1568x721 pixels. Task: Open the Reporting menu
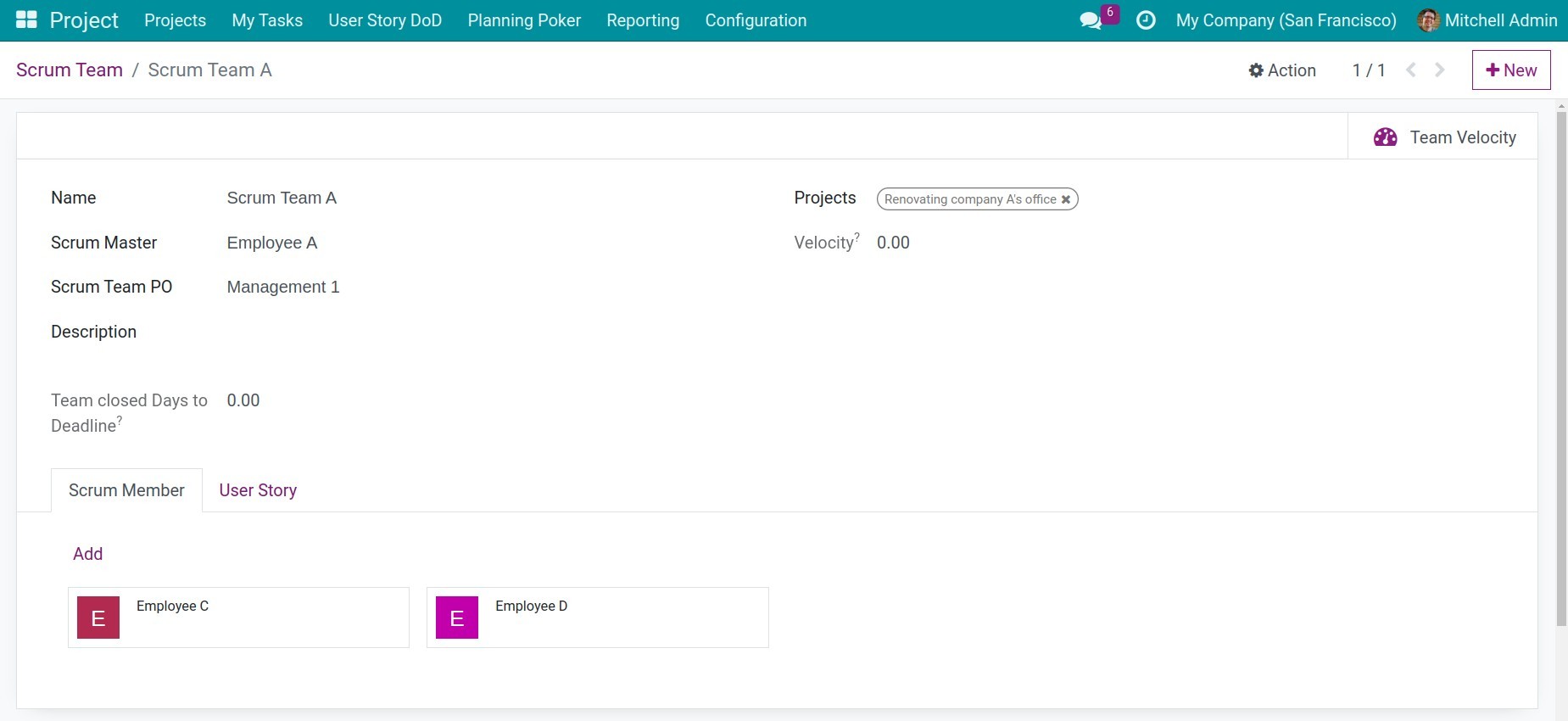pyautogui.click(x=643, y=20)
